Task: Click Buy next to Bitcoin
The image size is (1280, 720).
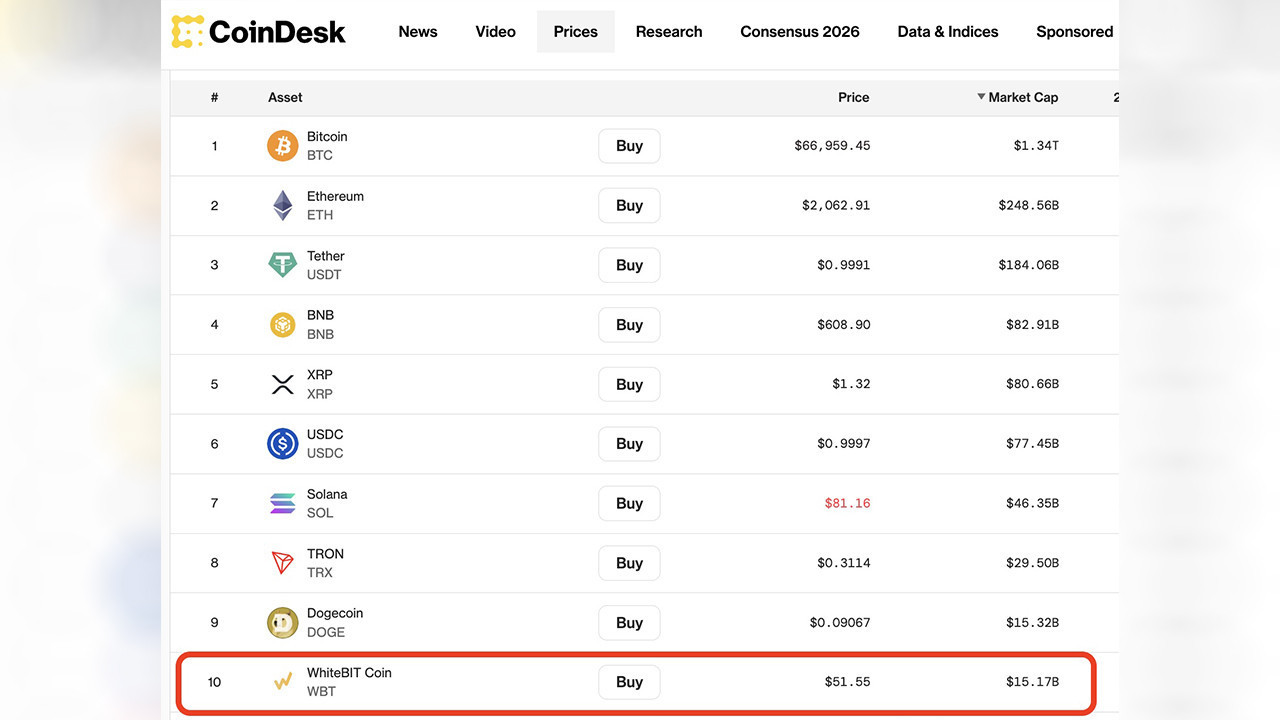Action: coord(628,145)
